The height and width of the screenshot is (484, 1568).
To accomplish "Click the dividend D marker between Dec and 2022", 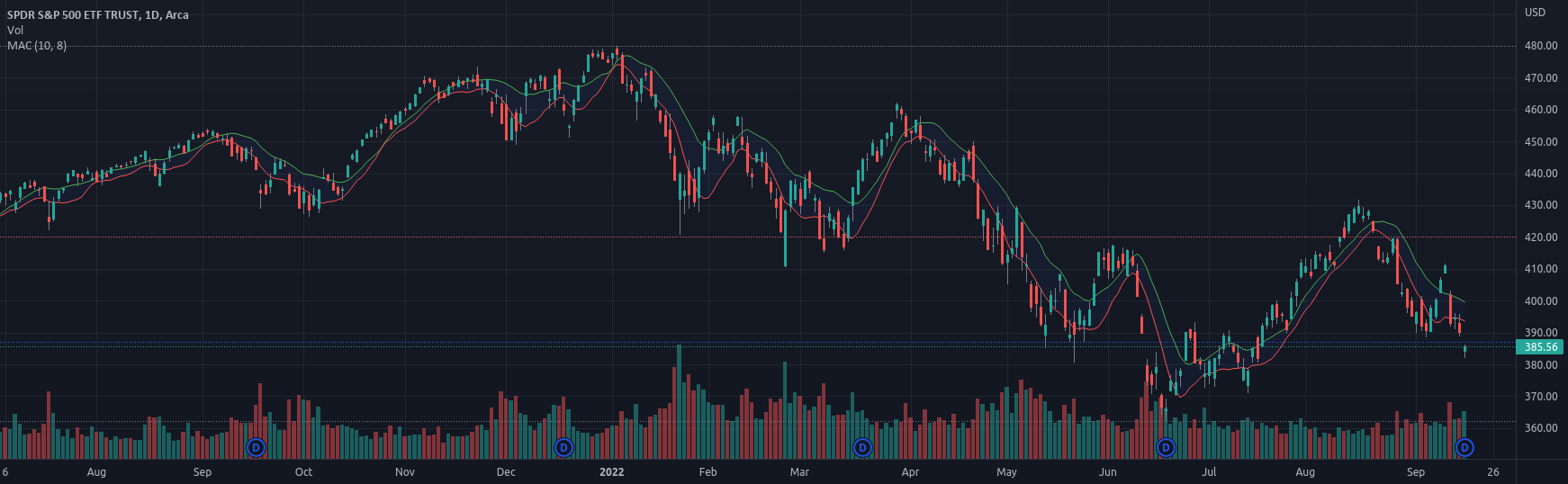I will [x=563, y=447].
